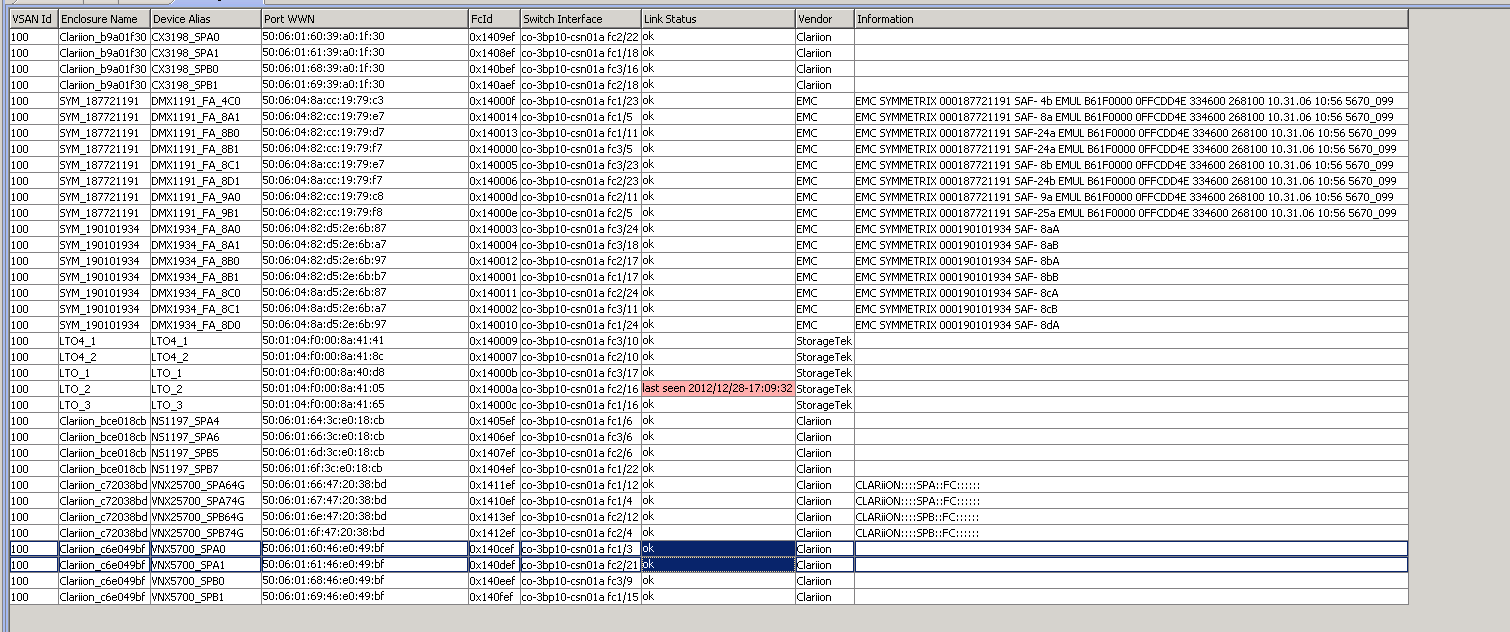The image size is (1510, 632).
Task: Select the Information cell containing SAF- 4b
Action: pos(1131,101)
